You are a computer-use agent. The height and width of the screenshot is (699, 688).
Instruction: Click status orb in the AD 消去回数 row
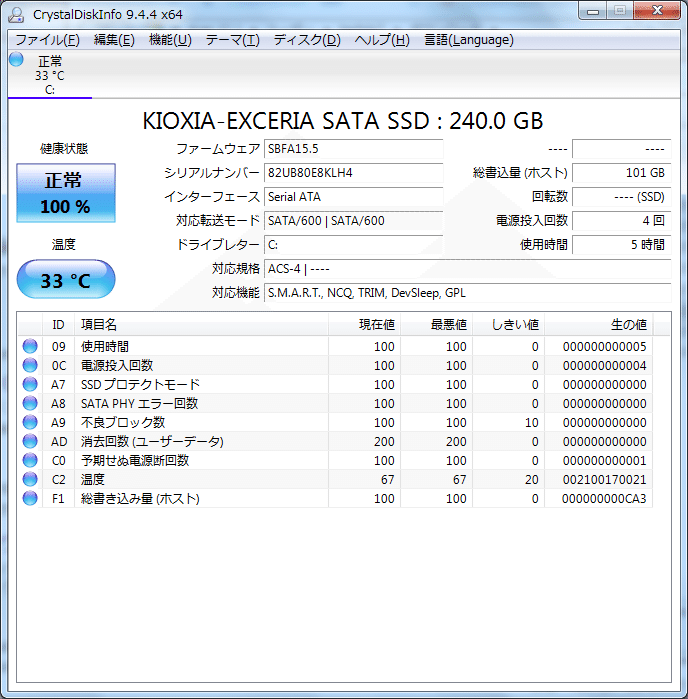pos(30,441)
